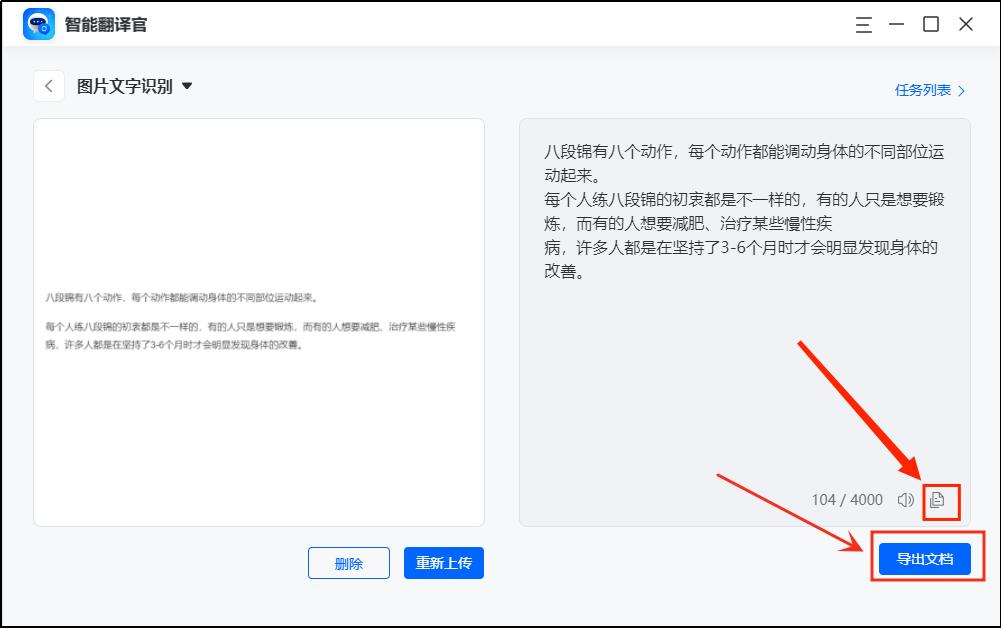The image size is (1001, 628).
Task: Expand the 任务列表 panel via its chevron
Action: (x=962, y=88)
